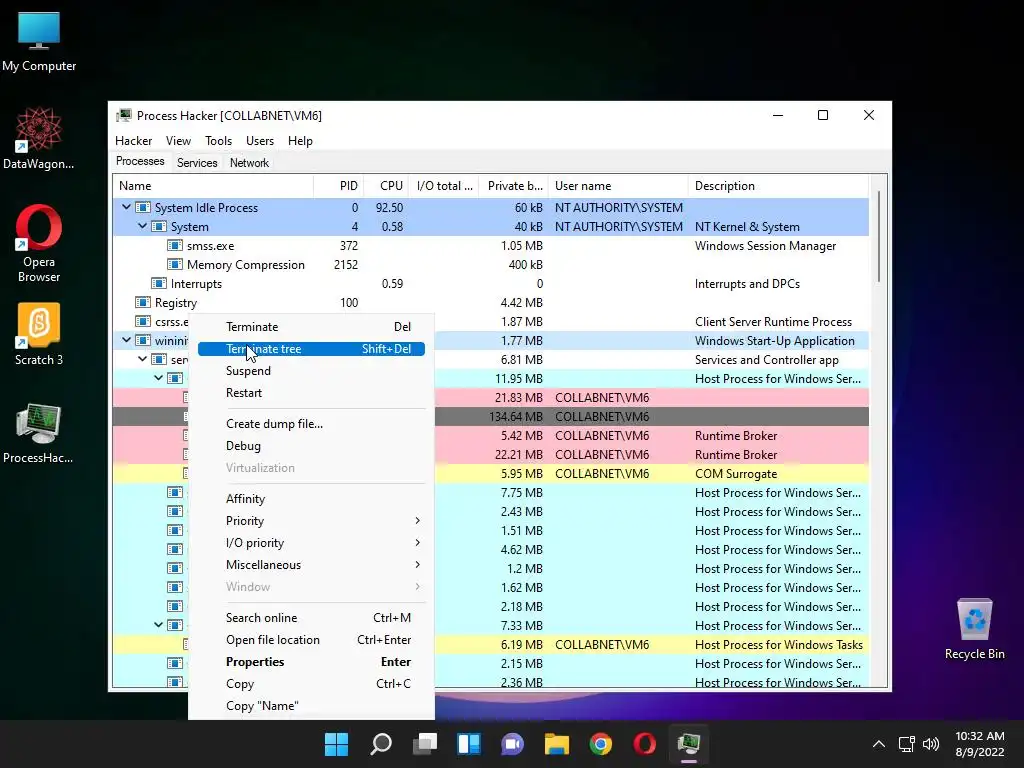Open the Help menu
This screenshot has height=768, width=1024.
point(300,141)
